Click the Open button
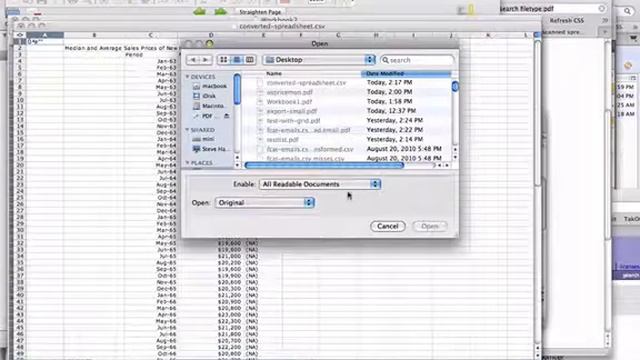The width and height of the screenshot is (640, 360). point(430,226)
